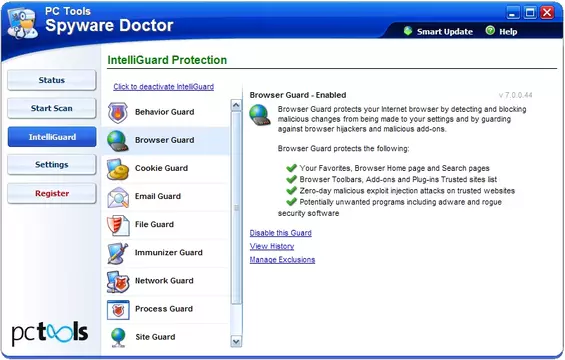Open the Register section

click(x=52, y=194)
